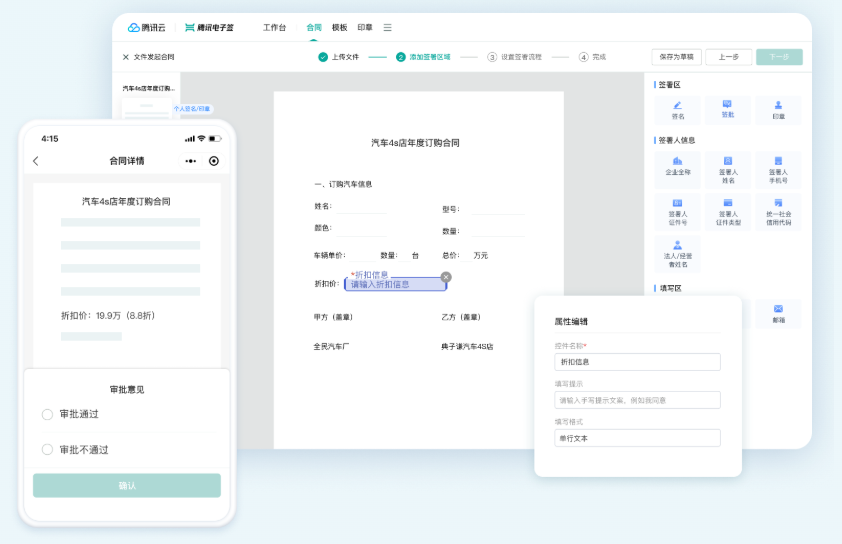Insert the 签署人手机号 field
The height and width of the screenshot is (544, 842).
[x=778, y=170]
